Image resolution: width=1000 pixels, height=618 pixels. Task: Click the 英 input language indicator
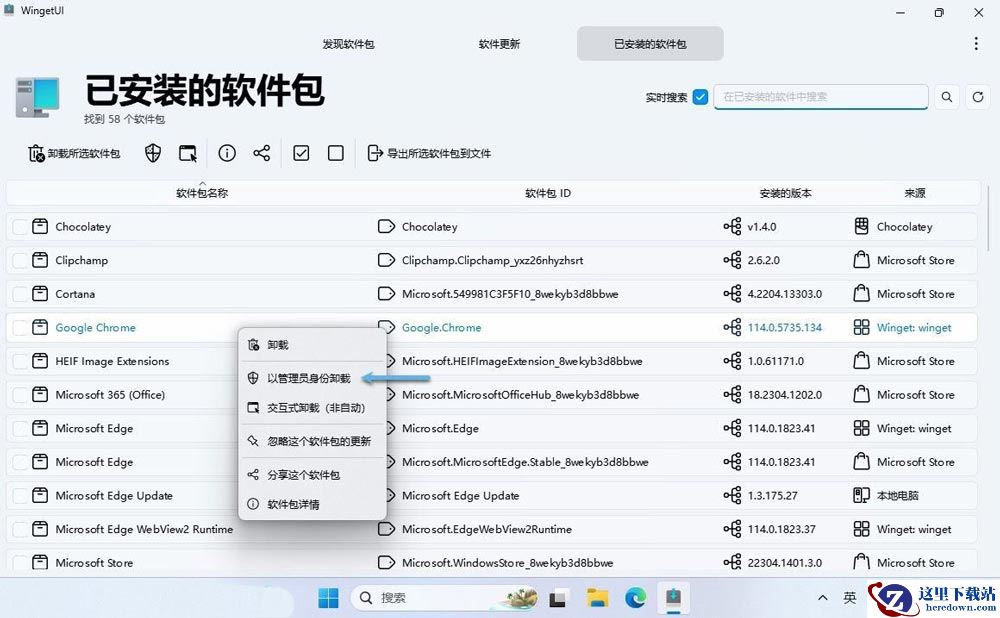pos(849,598)
